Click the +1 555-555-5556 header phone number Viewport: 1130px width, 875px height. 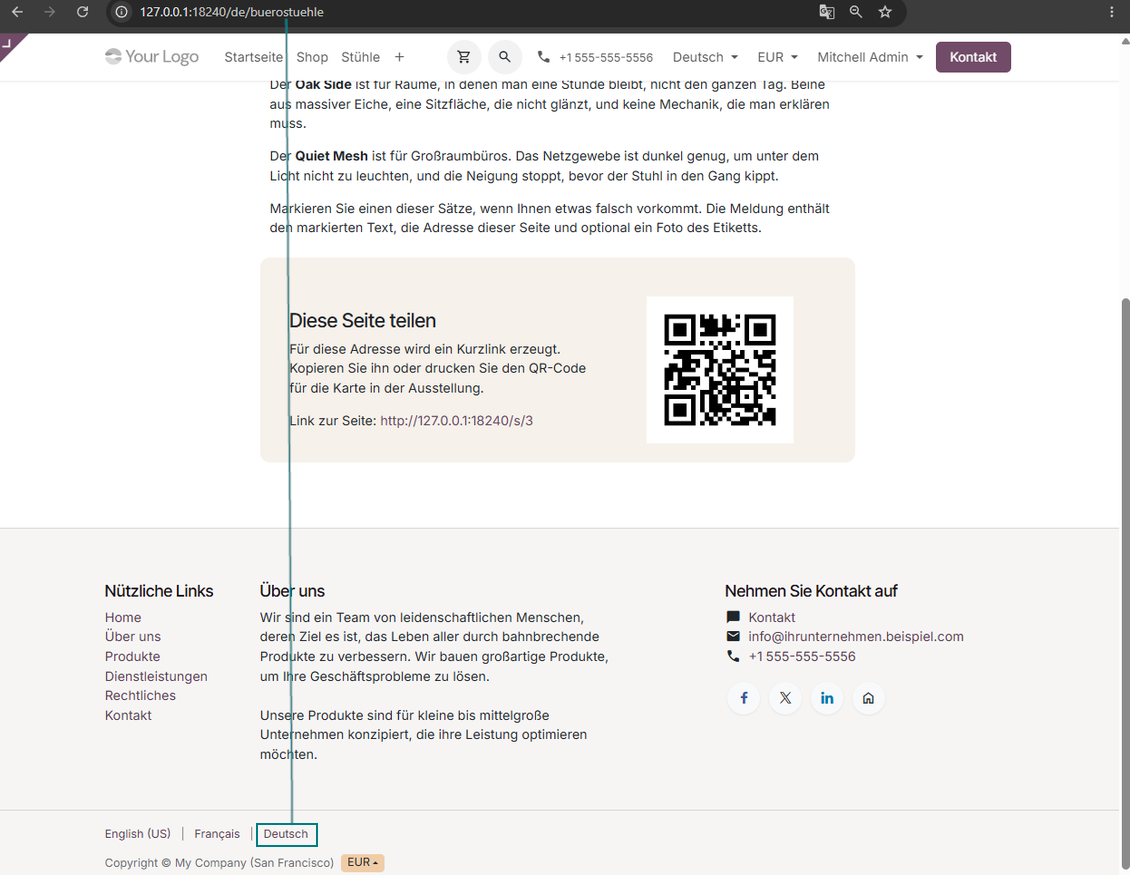pos(606,57)
